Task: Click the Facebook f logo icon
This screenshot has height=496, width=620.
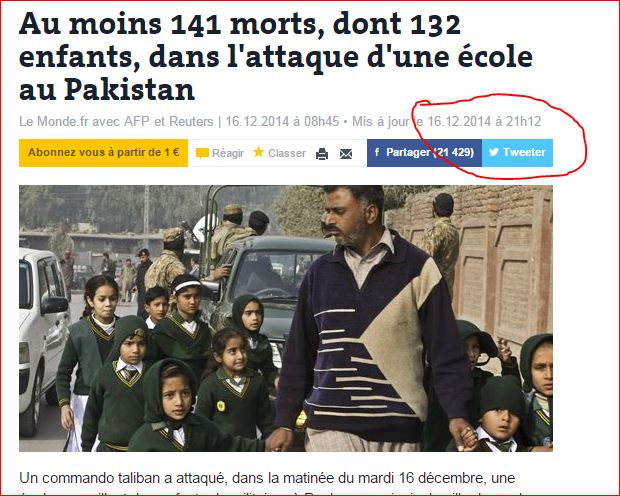Action: [377, 152]
